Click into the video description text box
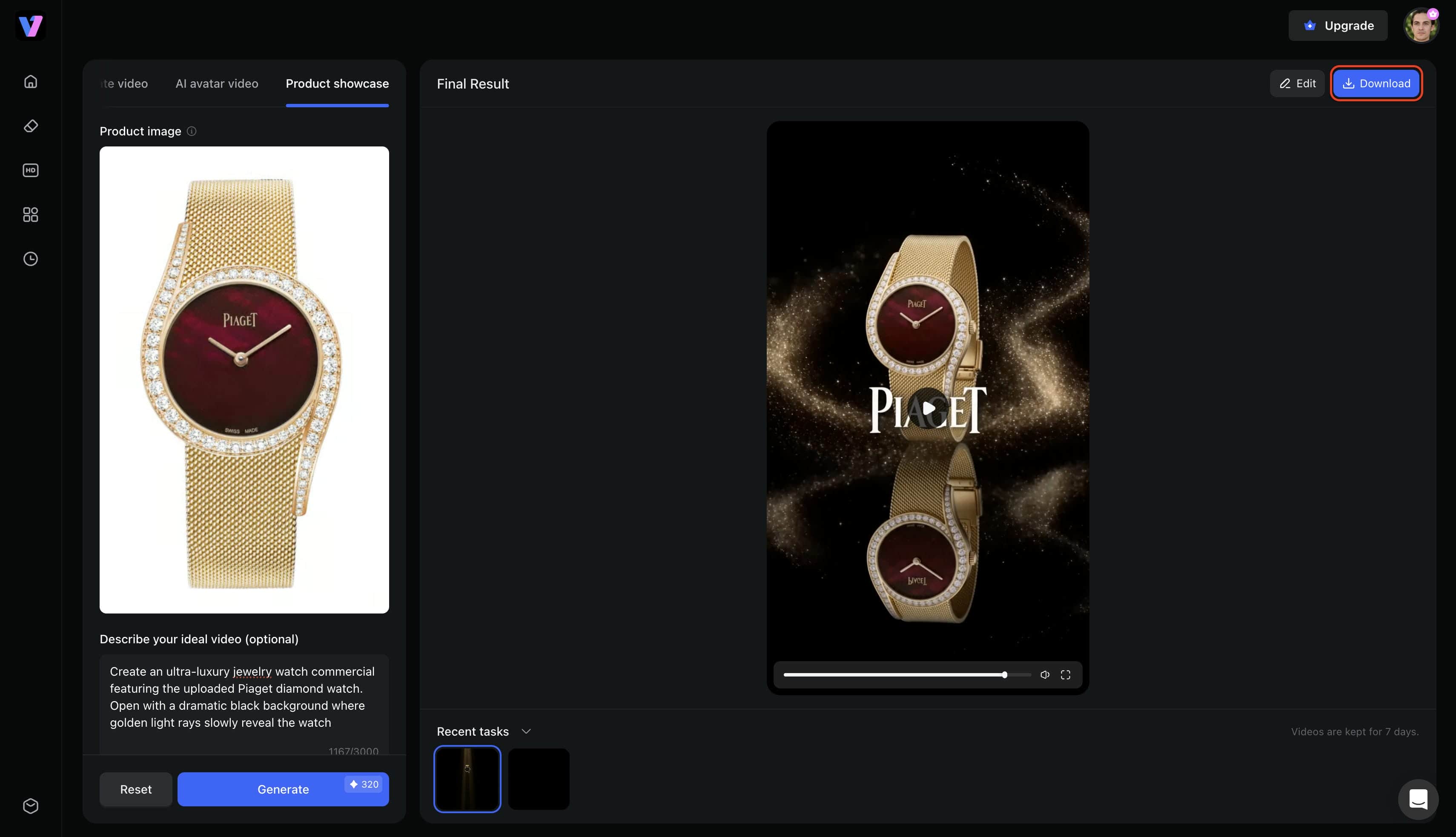This screenshot has height=837, width=1456. [x=244, y=704]
